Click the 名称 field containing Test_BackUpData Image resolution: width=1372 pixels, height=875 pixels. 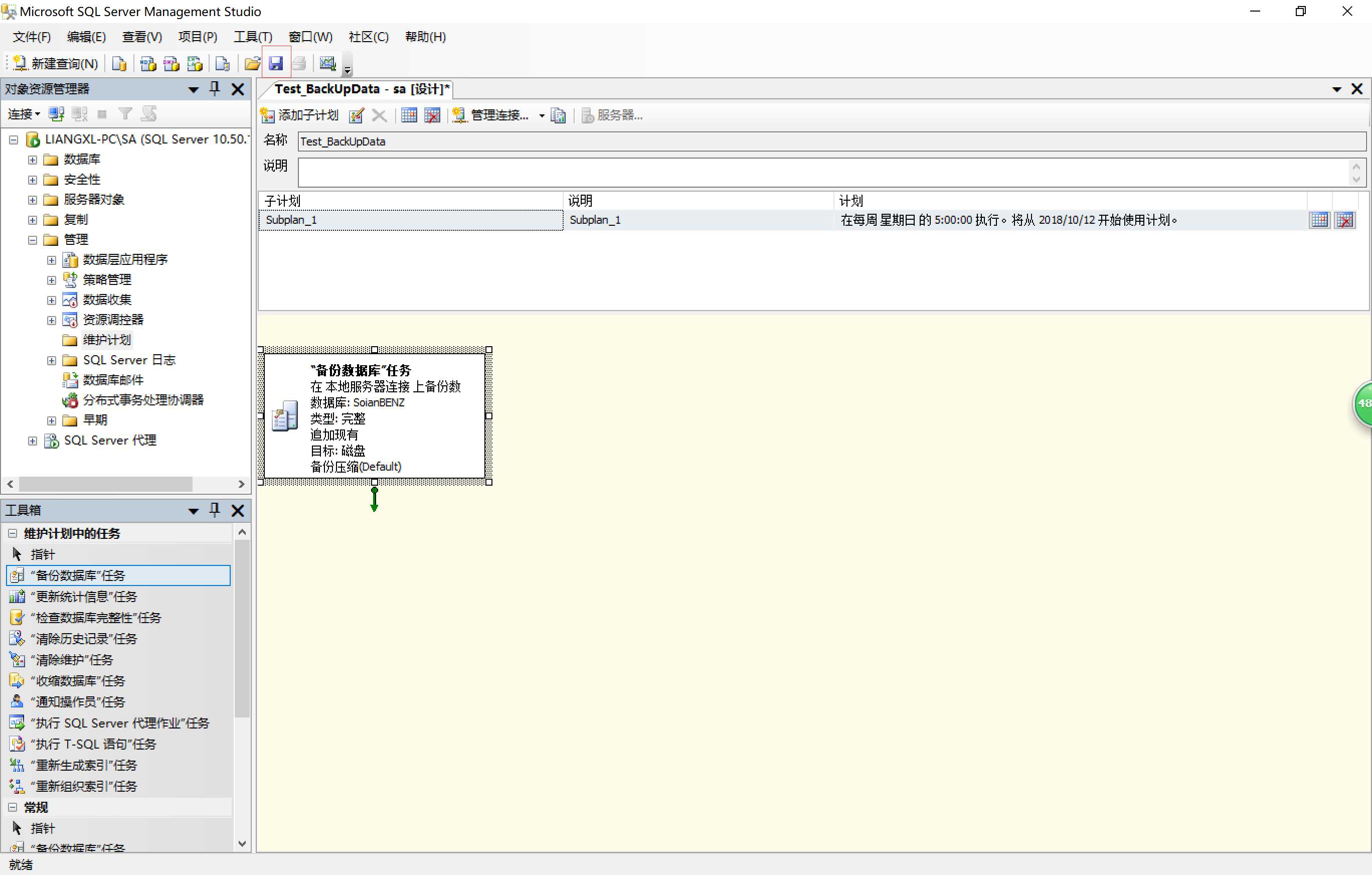(x=831, y=141)
